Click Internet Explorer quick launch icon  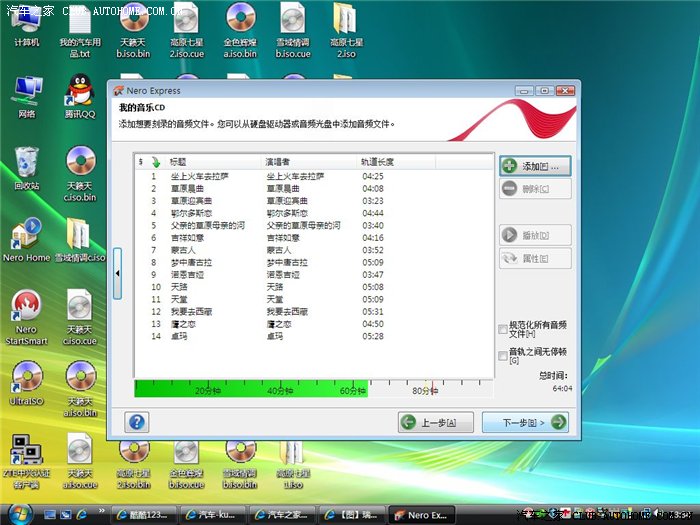click(x=82, y=514)
